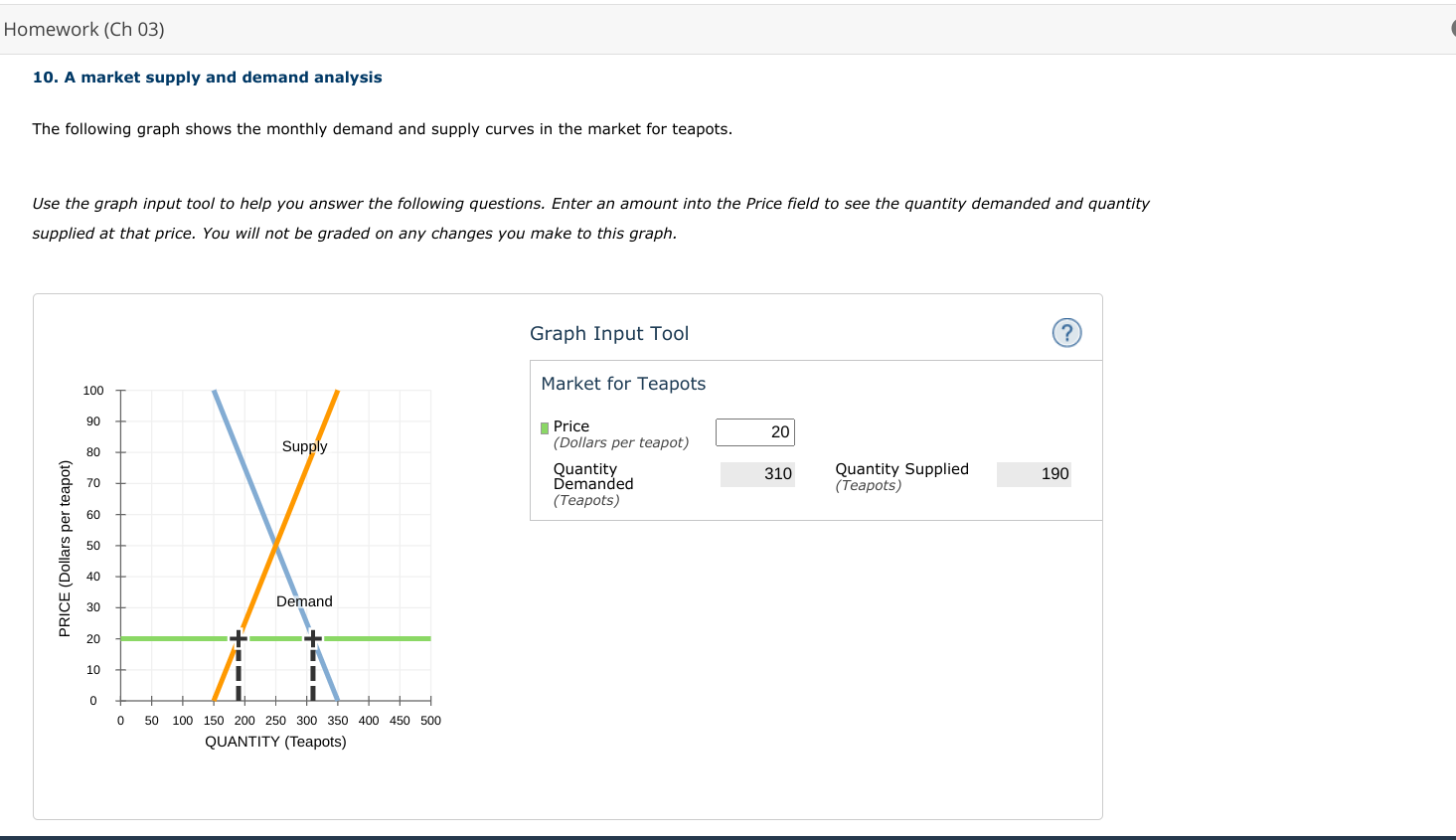Viewport: 1456px width, 840px height.
Task: Click the 'Supply' label on the graph
Action: pyautogui.click(x=304, y=446)
